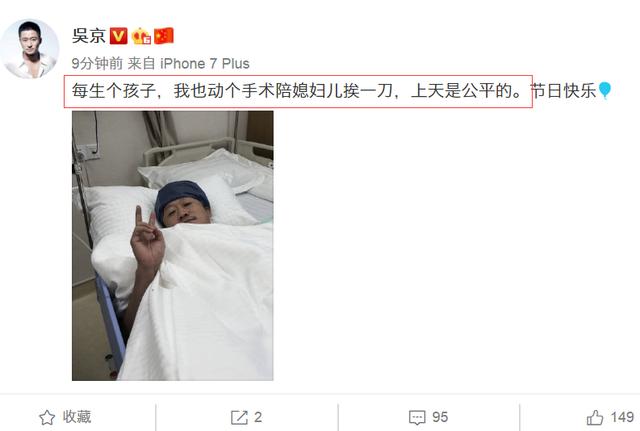Open the hospital bed photo thumbnail
This screenshot has width=640, height=431.
click(173, 246)
